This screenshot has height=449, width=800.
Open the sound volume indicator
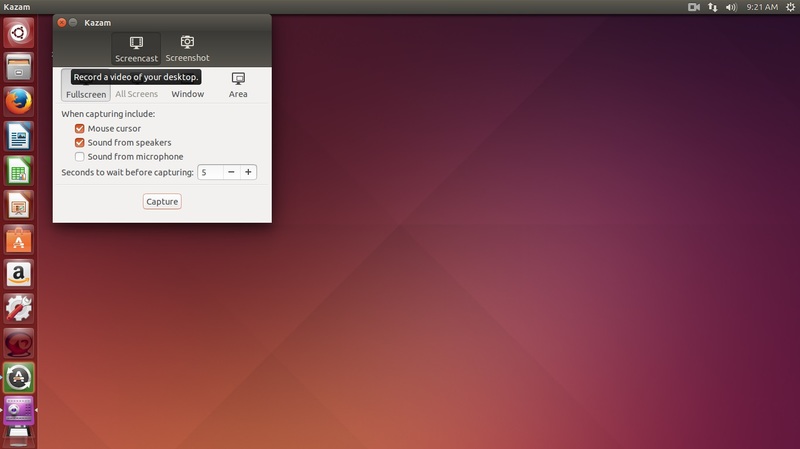pos(731,7)
